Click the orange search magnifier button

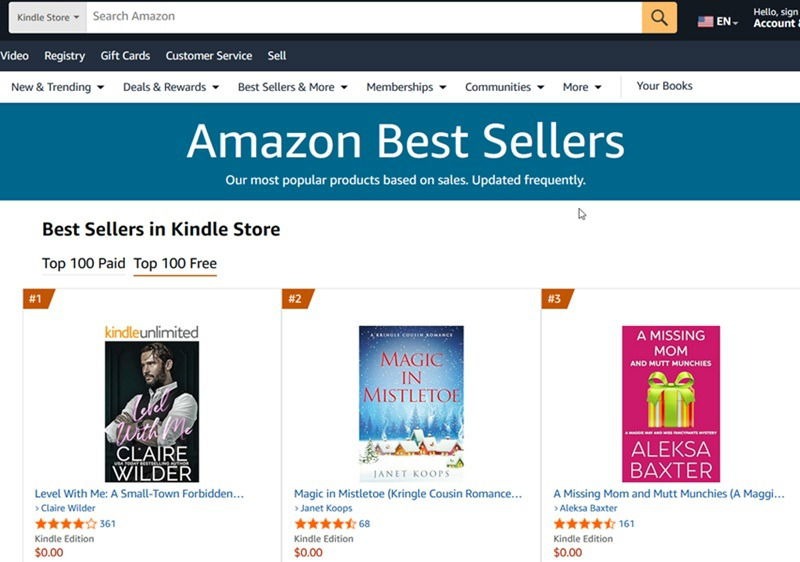[x=659, y=17]
